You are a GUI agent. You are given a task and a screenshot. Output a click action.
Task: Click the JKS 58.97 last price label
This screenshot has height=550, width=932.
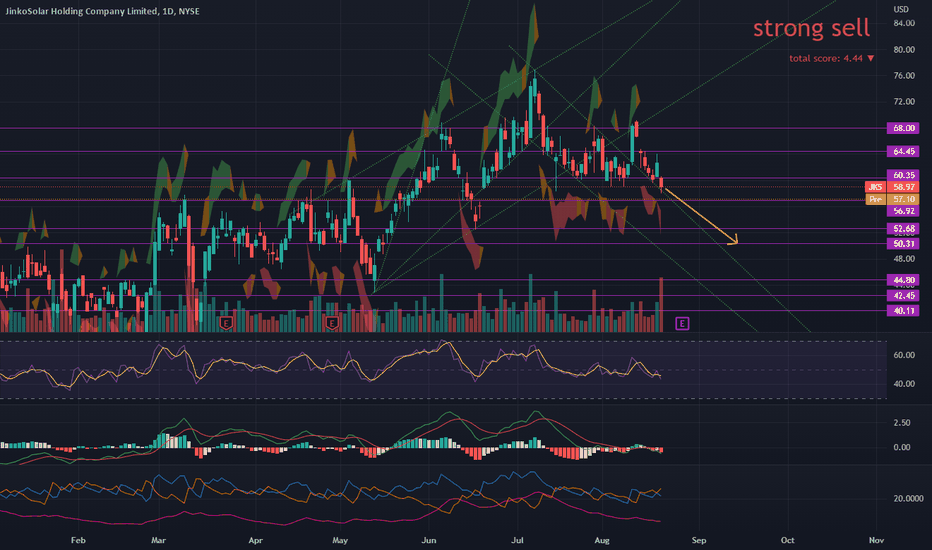[892, 187]
